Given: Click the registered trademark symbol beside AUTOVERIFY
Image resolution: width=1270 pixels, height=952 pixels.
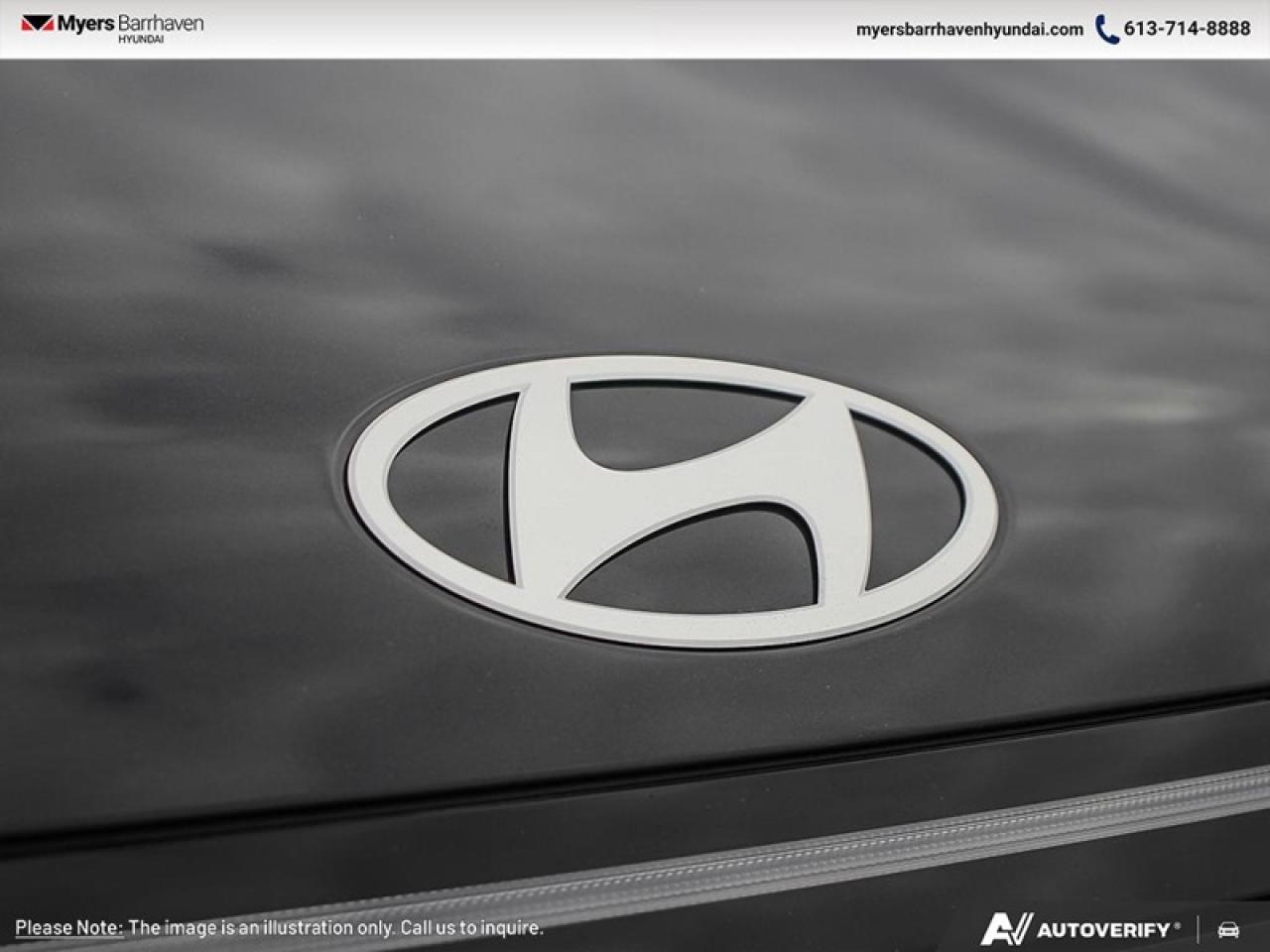Looking at the screenshot, I should tap(1177, 927).
